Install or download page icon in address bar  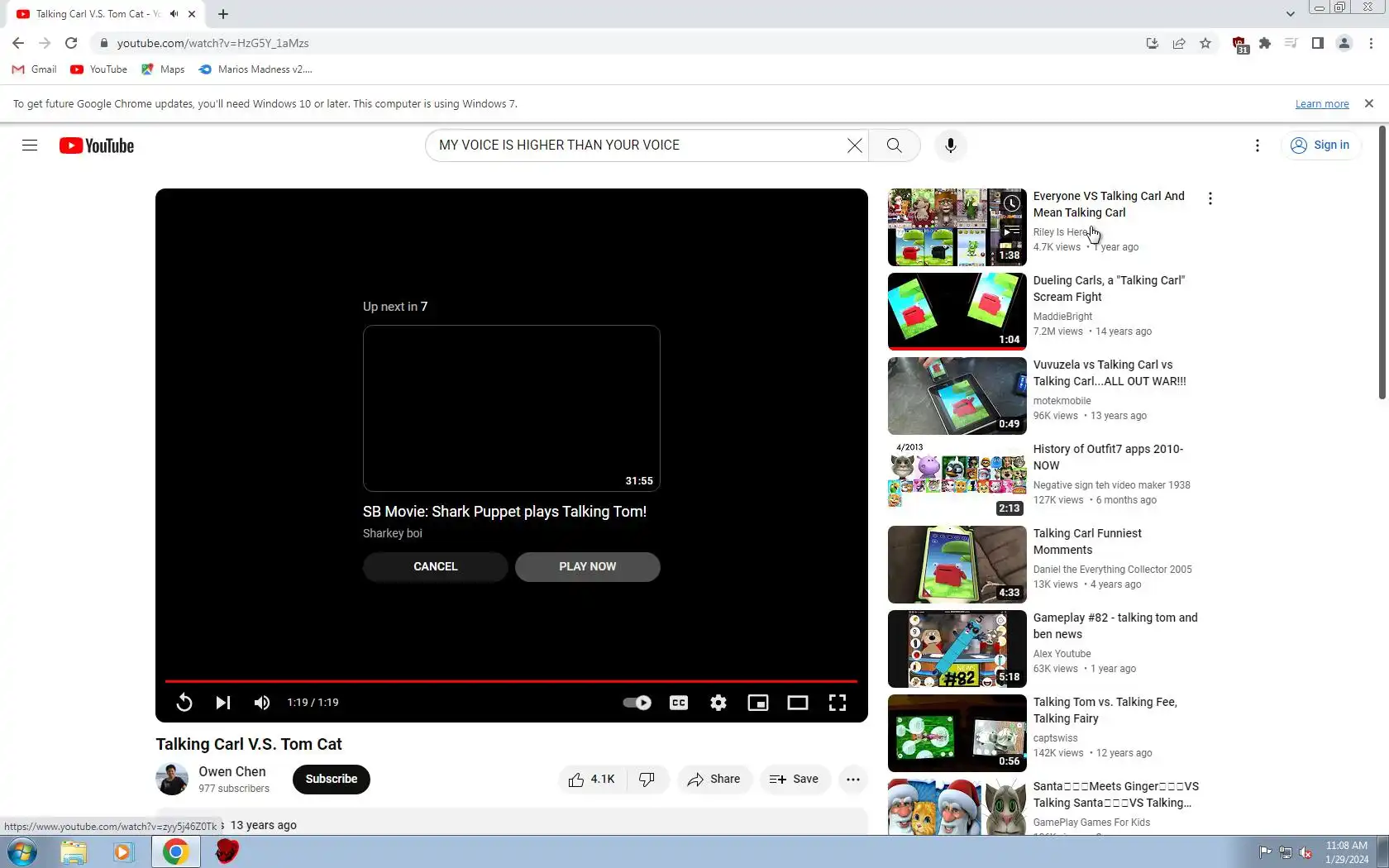click(x=1153, y=43)
